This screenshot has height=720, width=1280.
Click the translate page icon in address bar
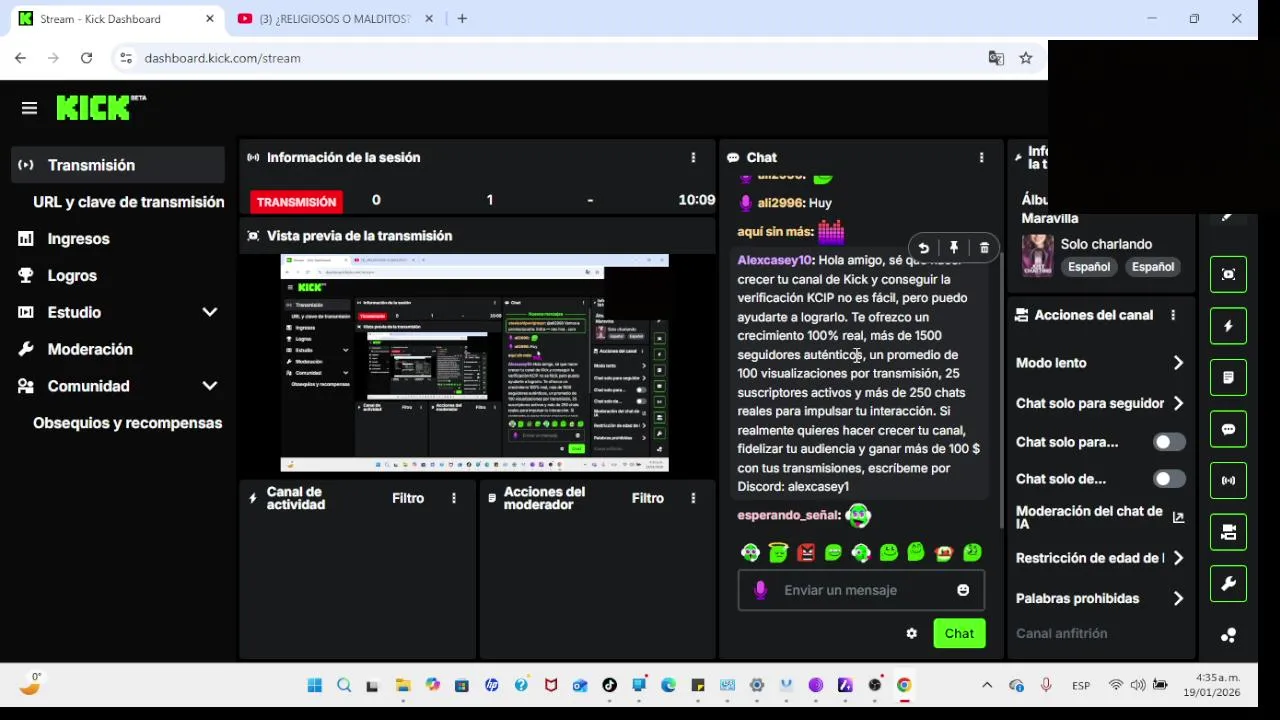(996, 58)
